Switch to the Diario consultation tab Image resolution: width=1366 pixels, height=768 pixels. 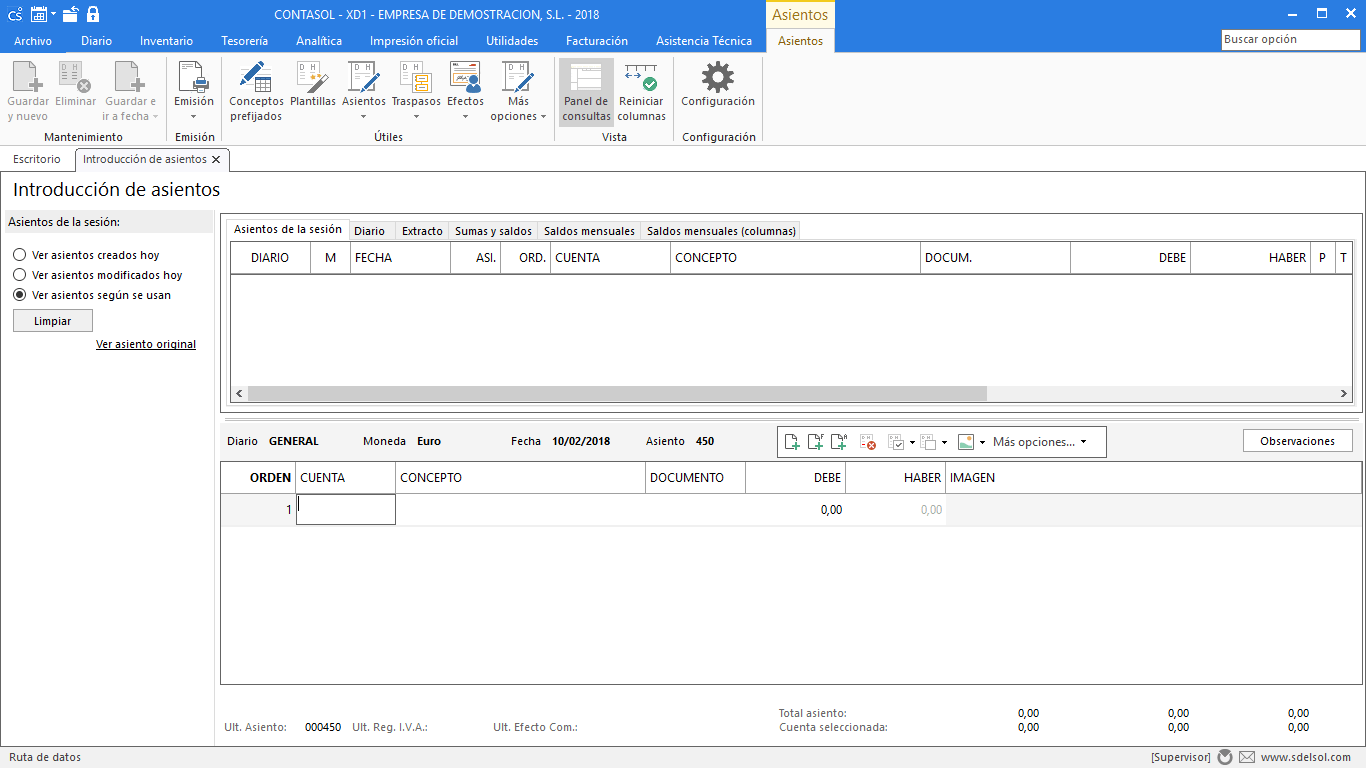[x=369, y=231]
